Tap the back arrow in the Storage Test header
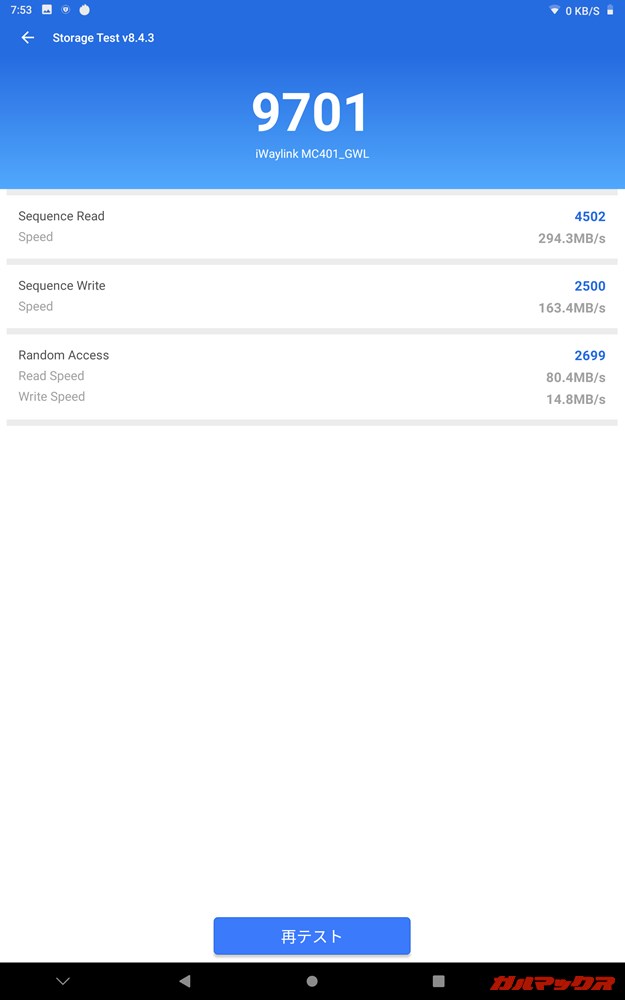625x1000 pixels. [x=27, y=37]
